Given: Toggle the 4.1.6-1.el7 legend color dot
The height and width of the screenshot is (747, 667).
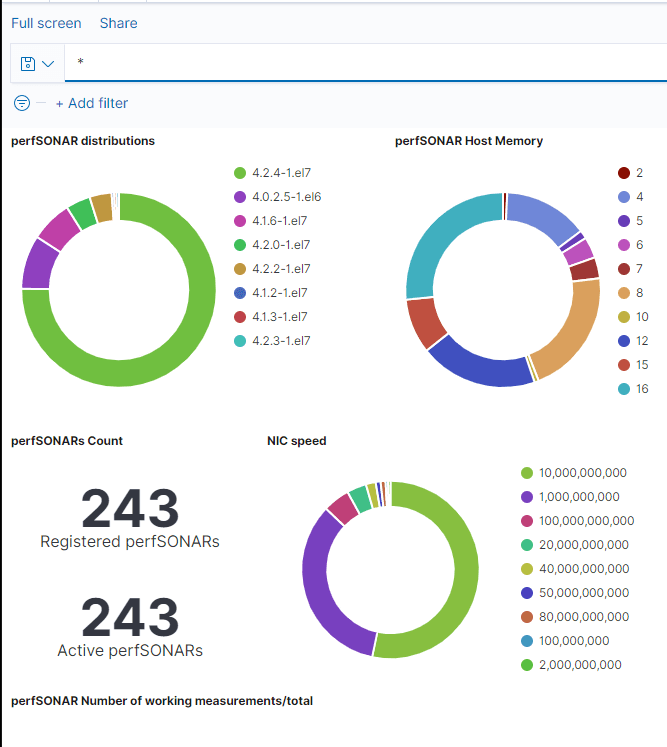Looking at the screenshot, I should (x=240, y=221).
